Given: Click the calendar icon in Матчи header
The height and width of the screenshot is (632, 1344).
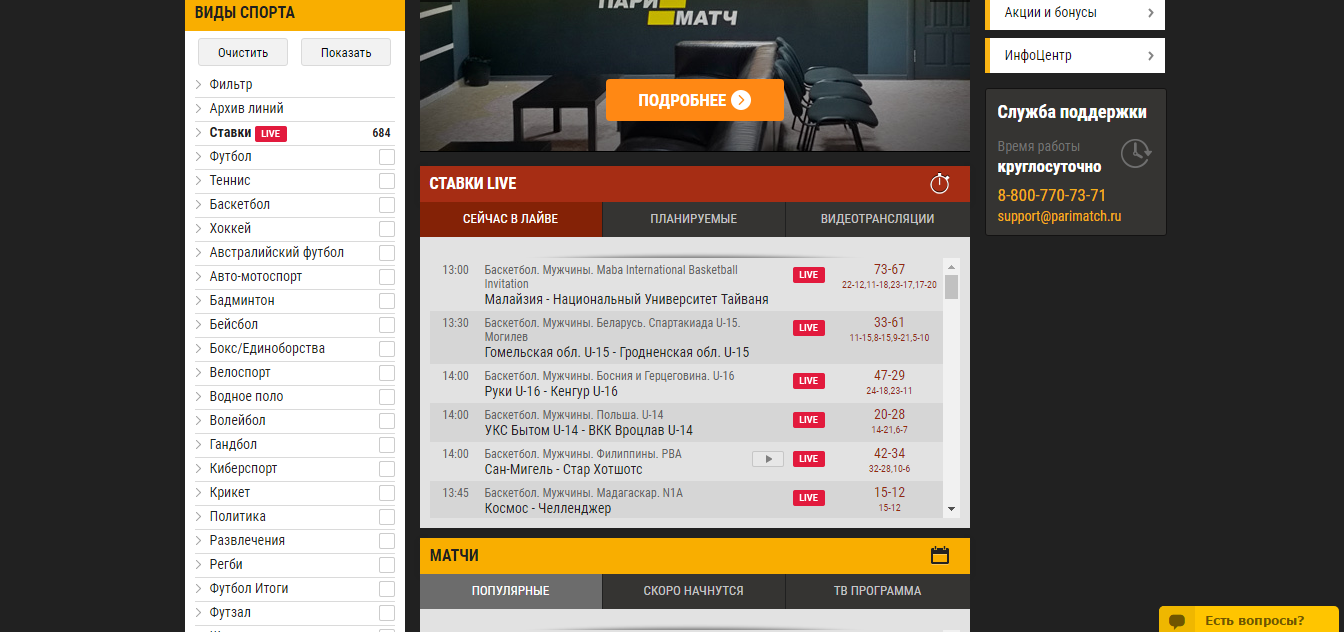Looking at the screenshot, I should 939,555.
